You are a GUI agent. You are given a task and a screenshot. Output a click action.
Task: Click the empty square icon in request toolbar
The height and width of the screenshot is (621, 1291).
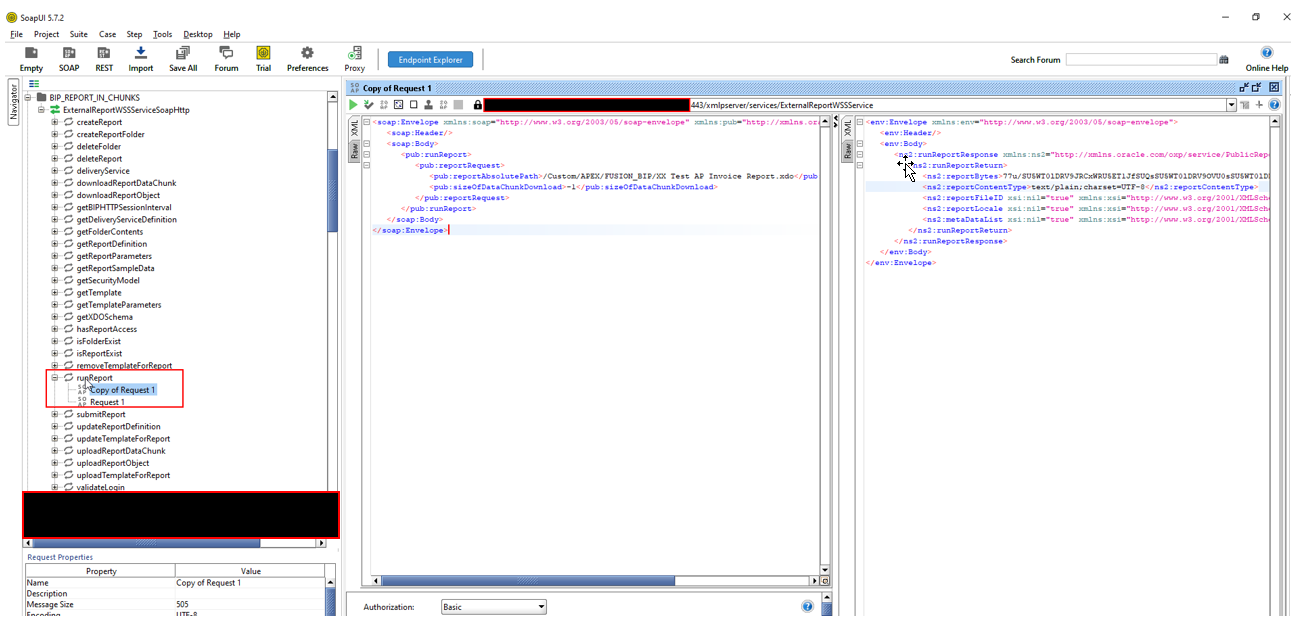coord(413,105)
